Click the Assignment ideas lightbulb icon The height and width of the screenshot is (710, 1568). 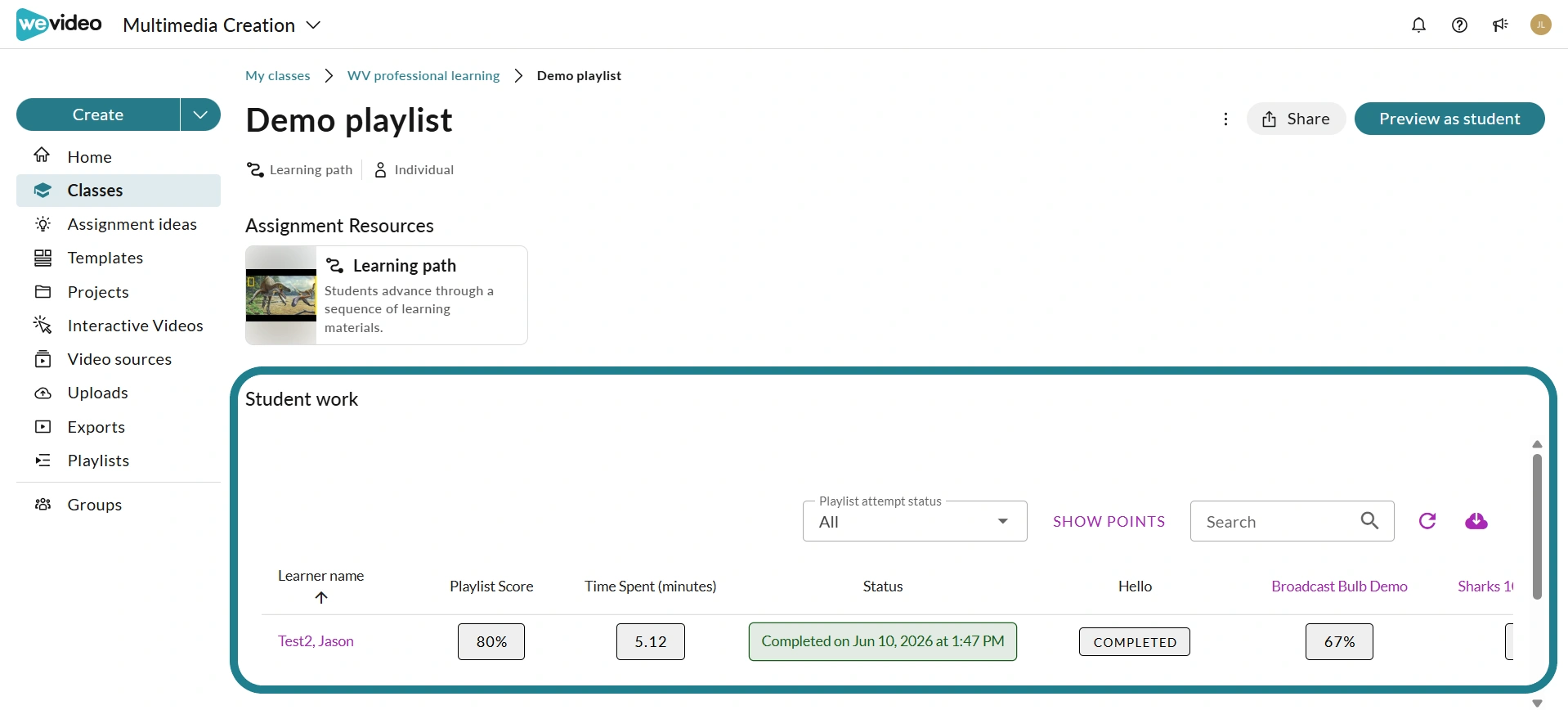pos(43,224)
